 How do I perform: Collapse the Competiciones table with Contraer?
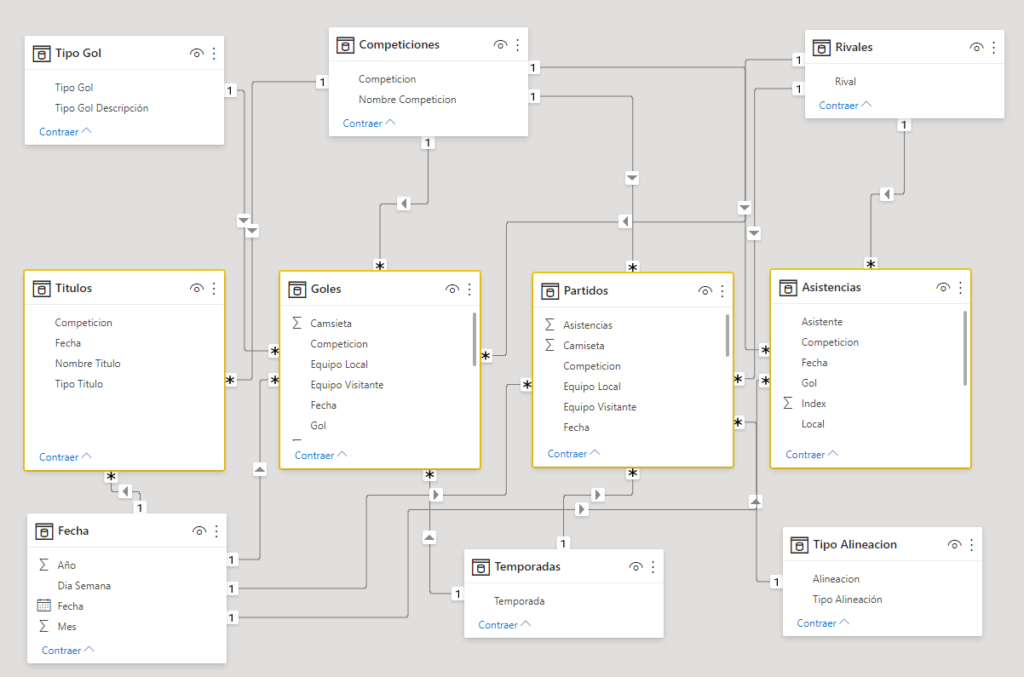tap(369, 123)
